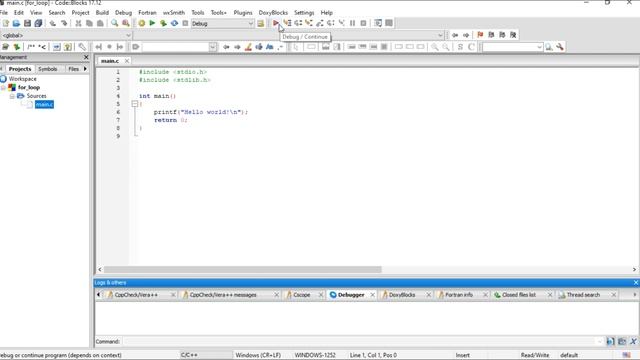Toggle highlight search results marker icon
This screenshot has width=640, height=360.
[x=248, y=47]
